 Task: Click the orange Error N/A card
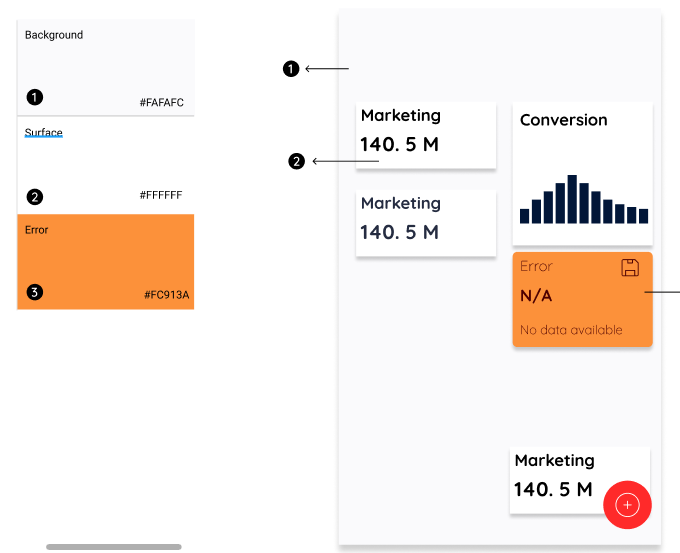tap(582, 299)
